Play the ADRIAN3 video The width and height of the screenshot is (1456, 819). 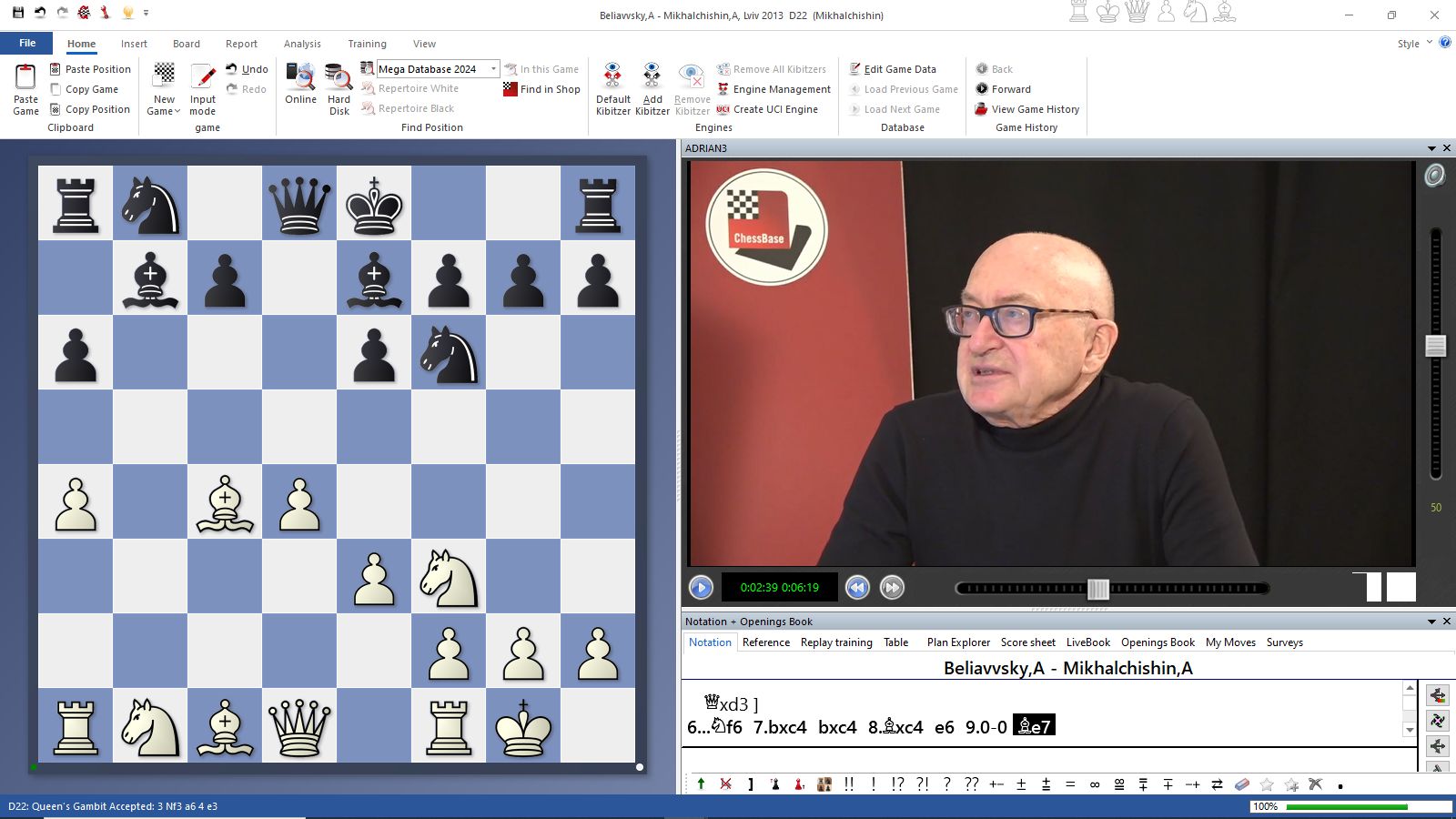coord(701,587)
